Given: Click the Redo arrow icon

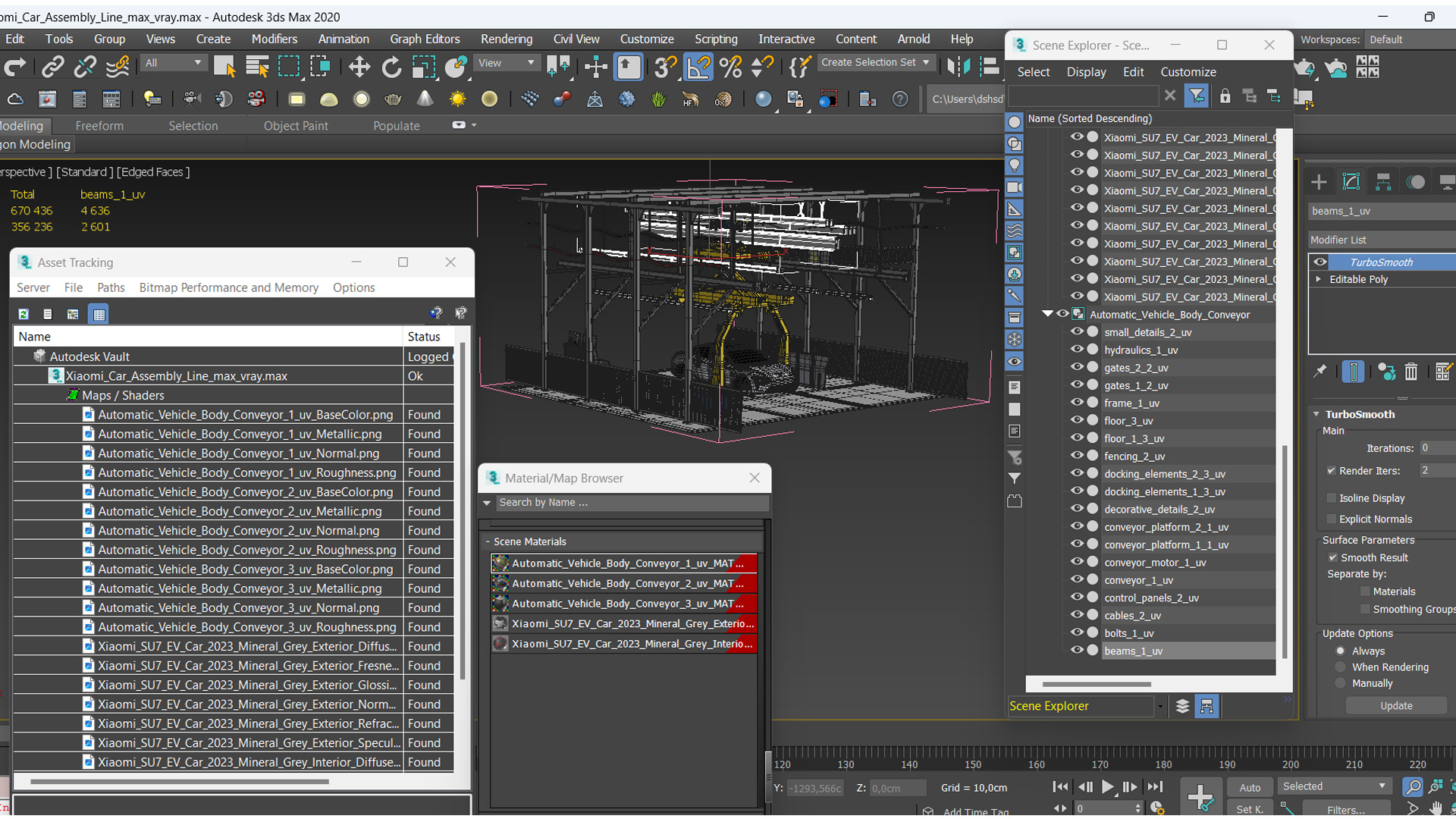Looking at the screenshot, I should point(14,67).
